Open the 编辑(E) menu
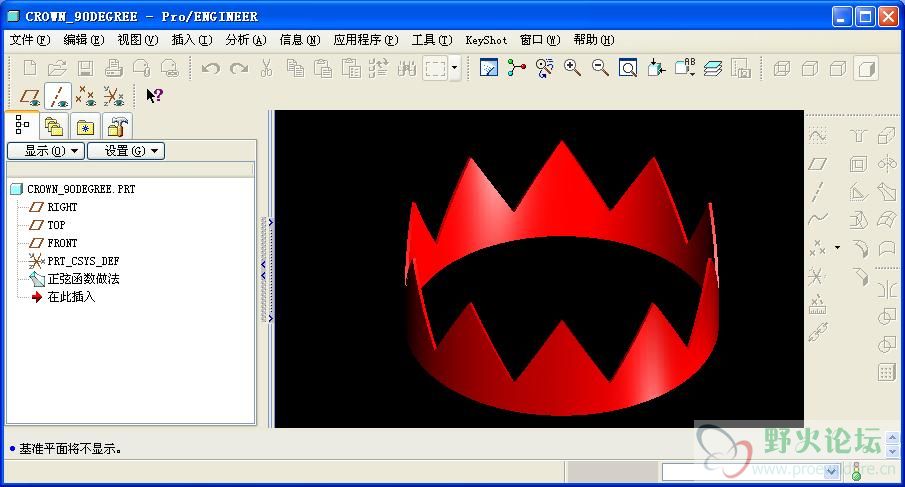 (84, 40)
